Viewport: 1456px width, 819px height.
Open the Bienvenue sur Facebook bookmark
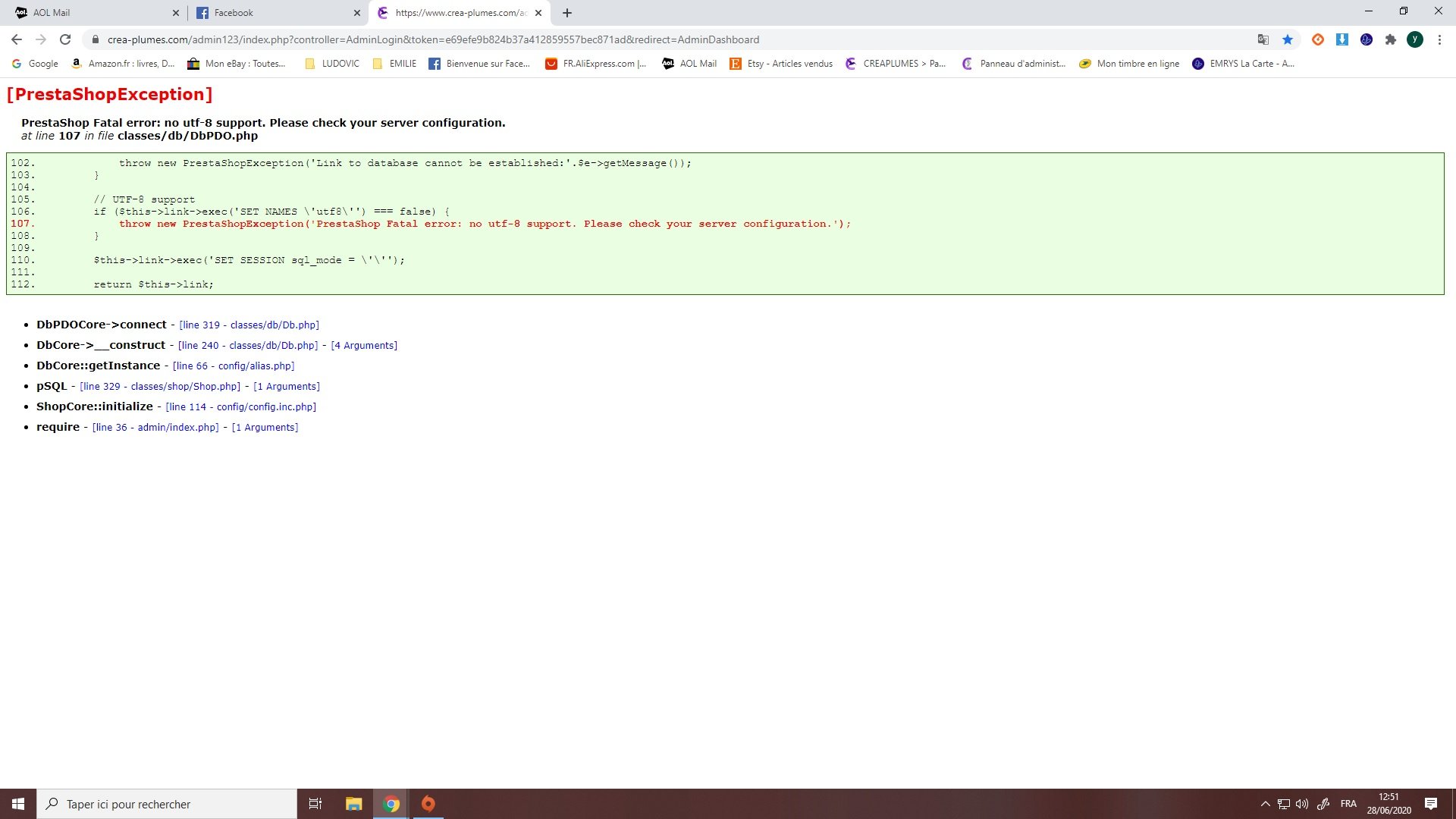tap(479, 64)
